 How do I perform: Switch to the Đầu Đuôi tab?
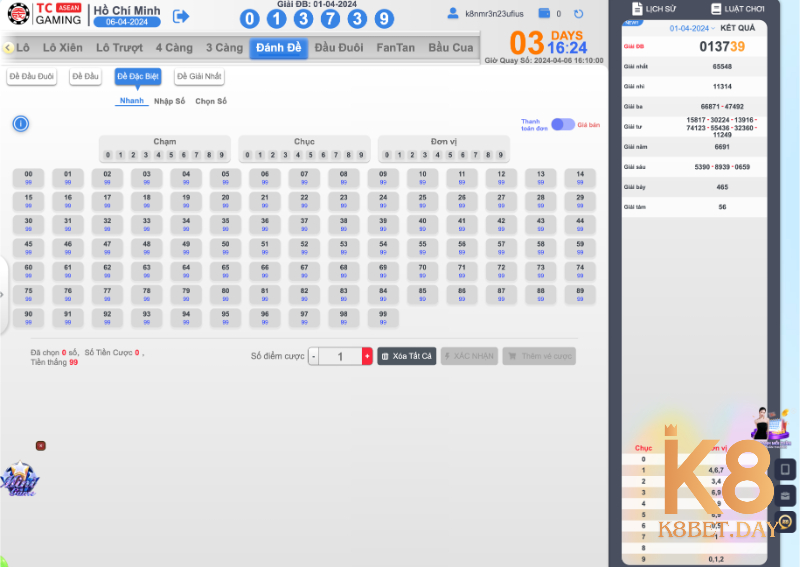click(x=339, y=48)
